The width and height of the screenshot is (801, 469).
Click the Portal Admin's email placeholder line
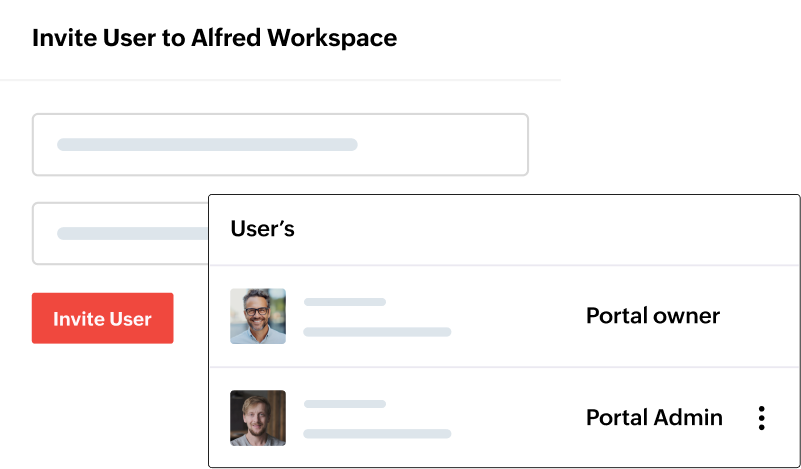(377, 433)
